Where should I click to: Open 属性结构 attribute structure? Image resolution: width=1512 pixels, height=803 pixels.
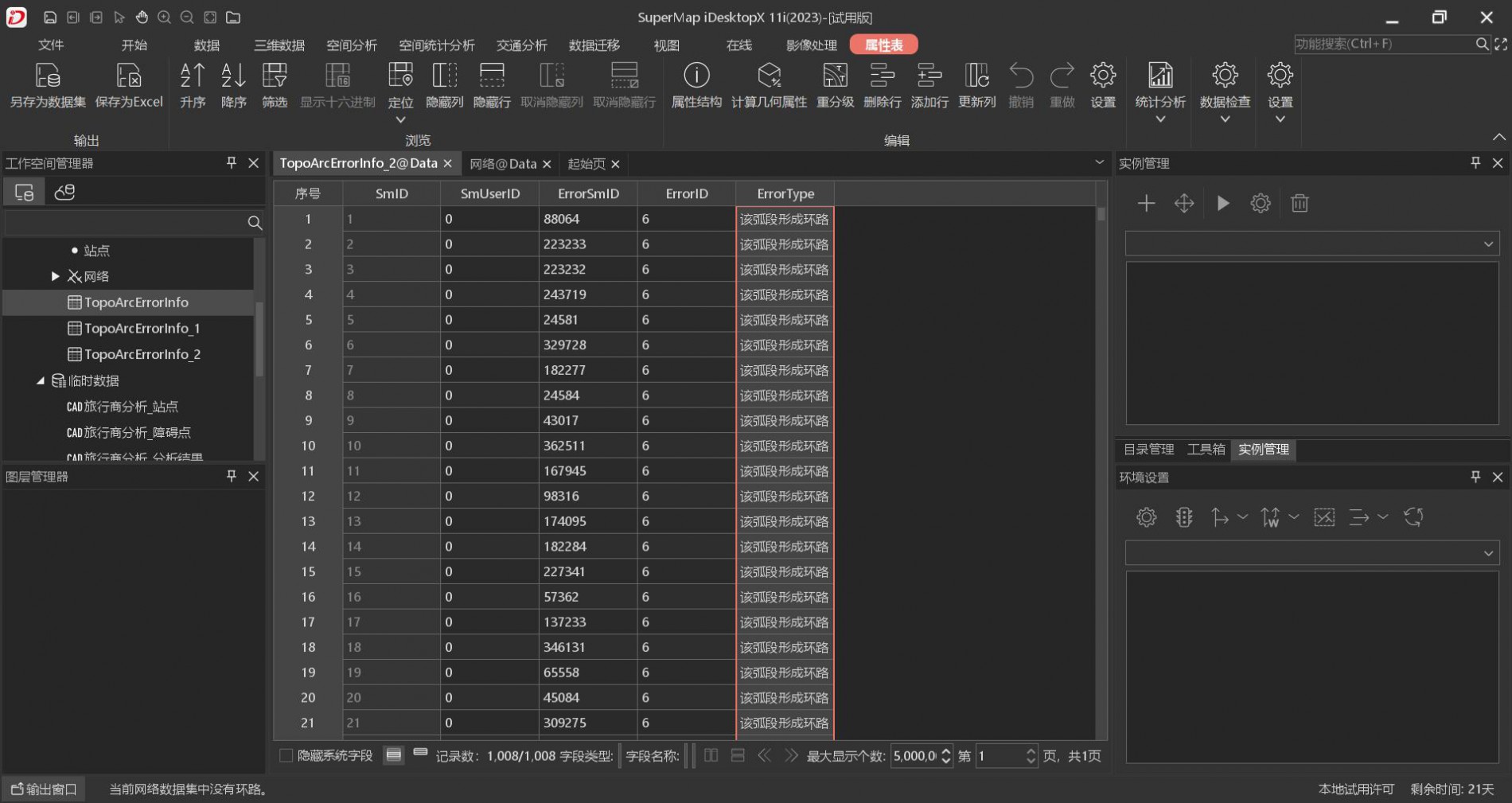(x=696, y=76)
